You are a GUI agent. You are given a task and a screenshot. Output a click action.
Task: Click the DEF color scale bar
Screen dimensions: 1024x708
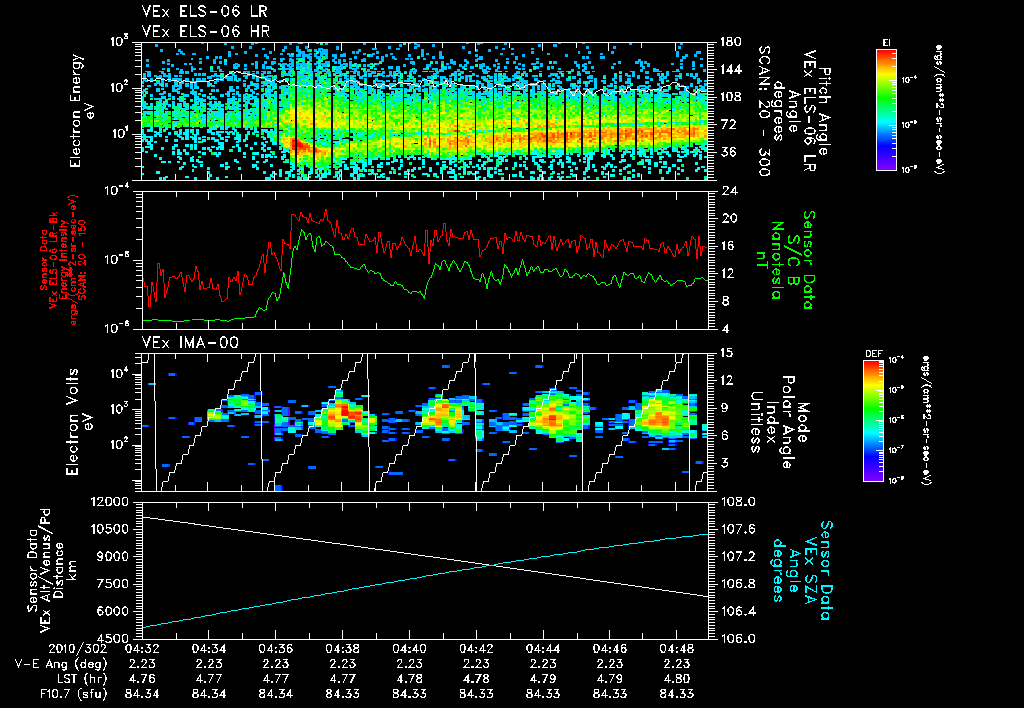876,420
